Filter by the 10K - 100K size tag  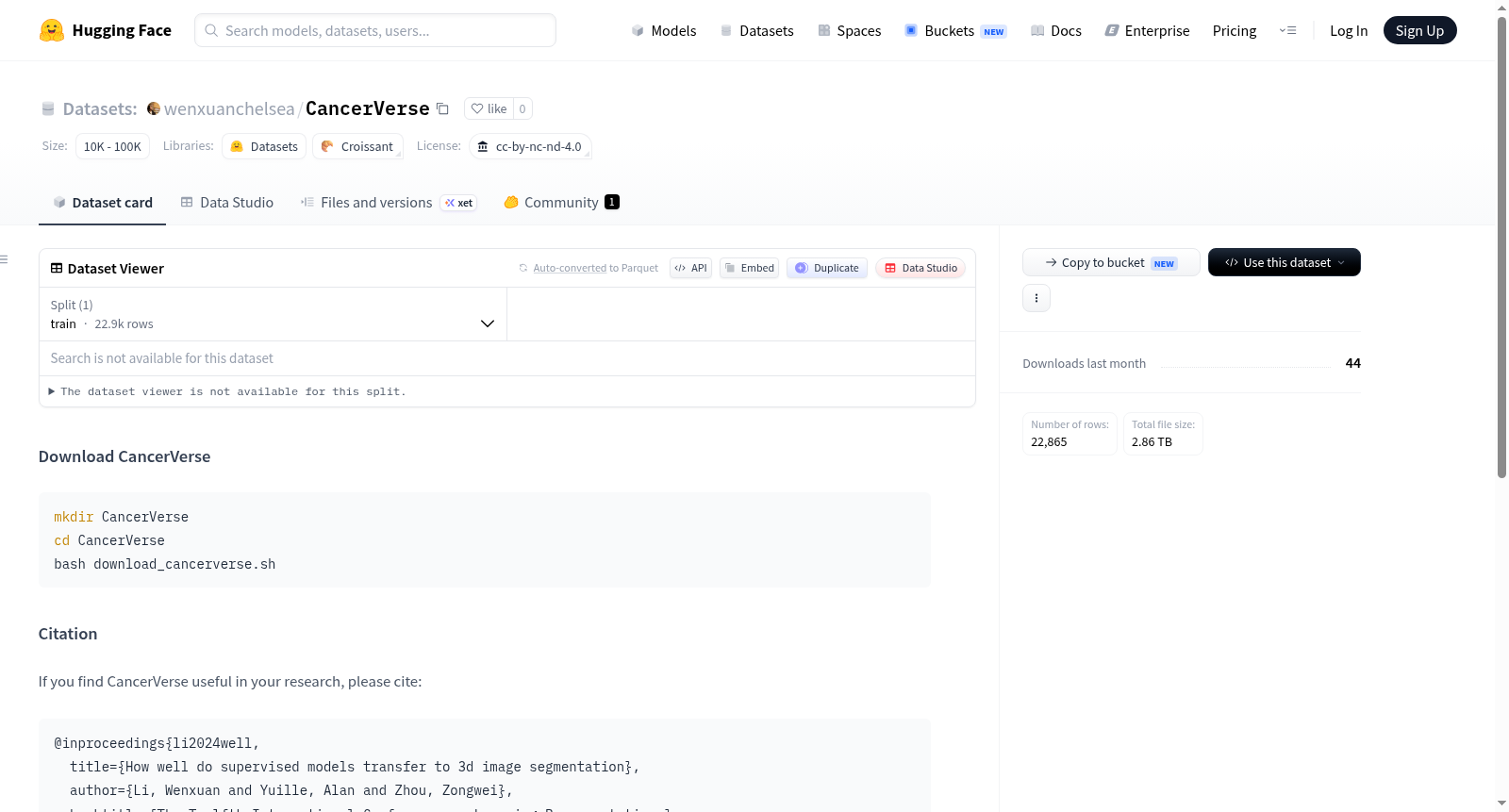pyautogui.click(x=112, y=146)
